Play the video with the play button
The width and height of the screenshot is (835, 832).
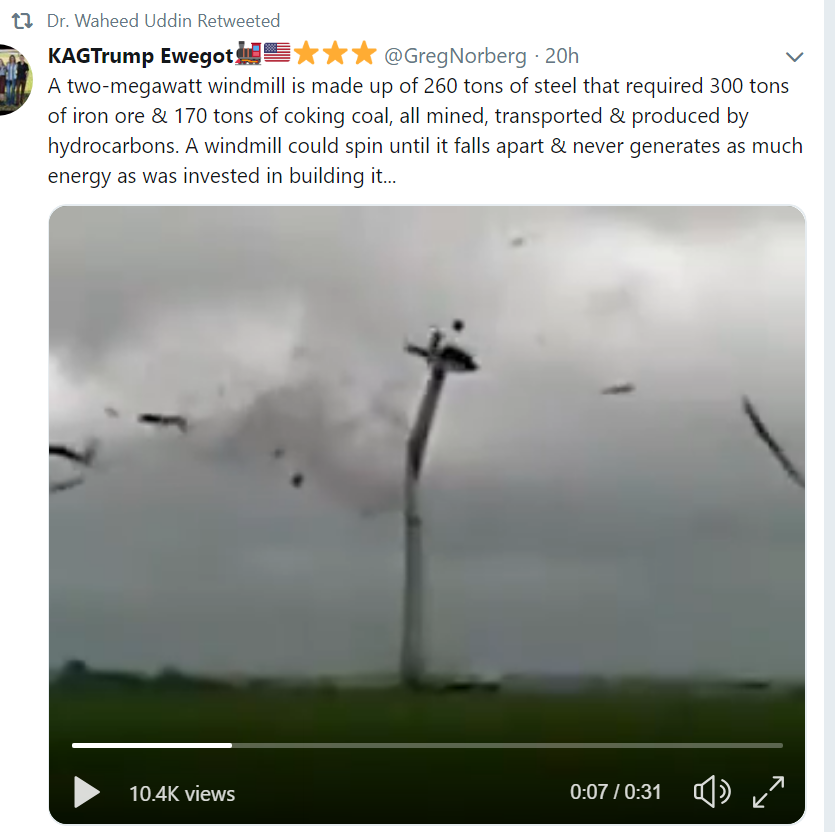(87, 792)
